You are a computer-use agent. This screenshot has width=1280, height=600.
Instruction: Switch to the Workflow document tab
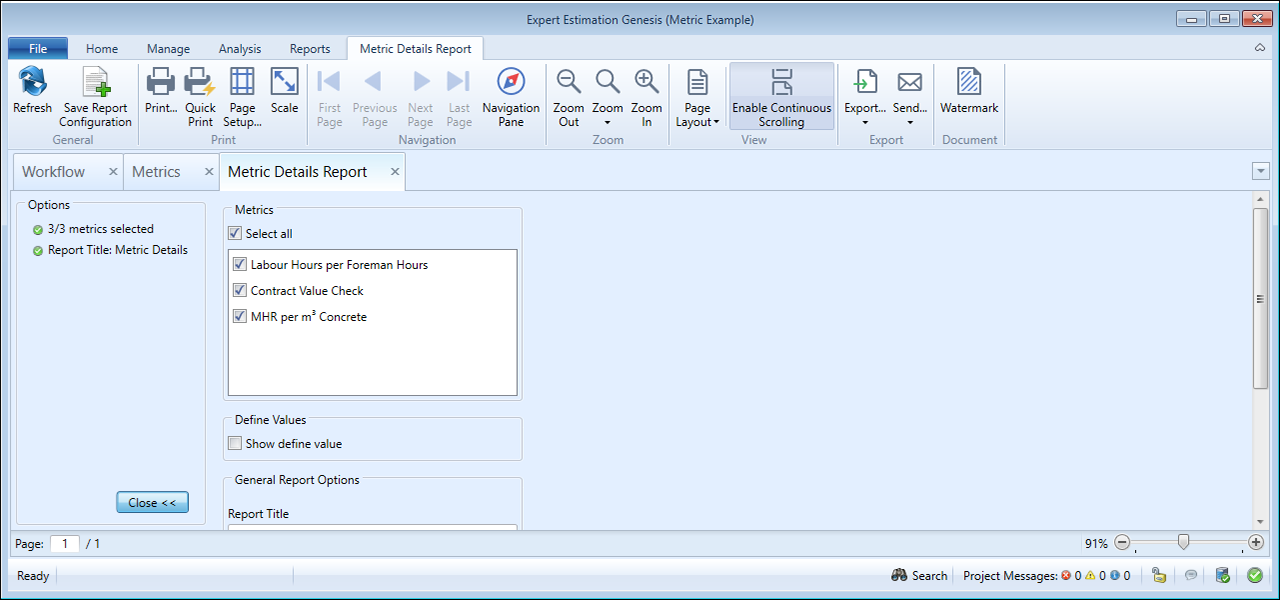point(54,172)
